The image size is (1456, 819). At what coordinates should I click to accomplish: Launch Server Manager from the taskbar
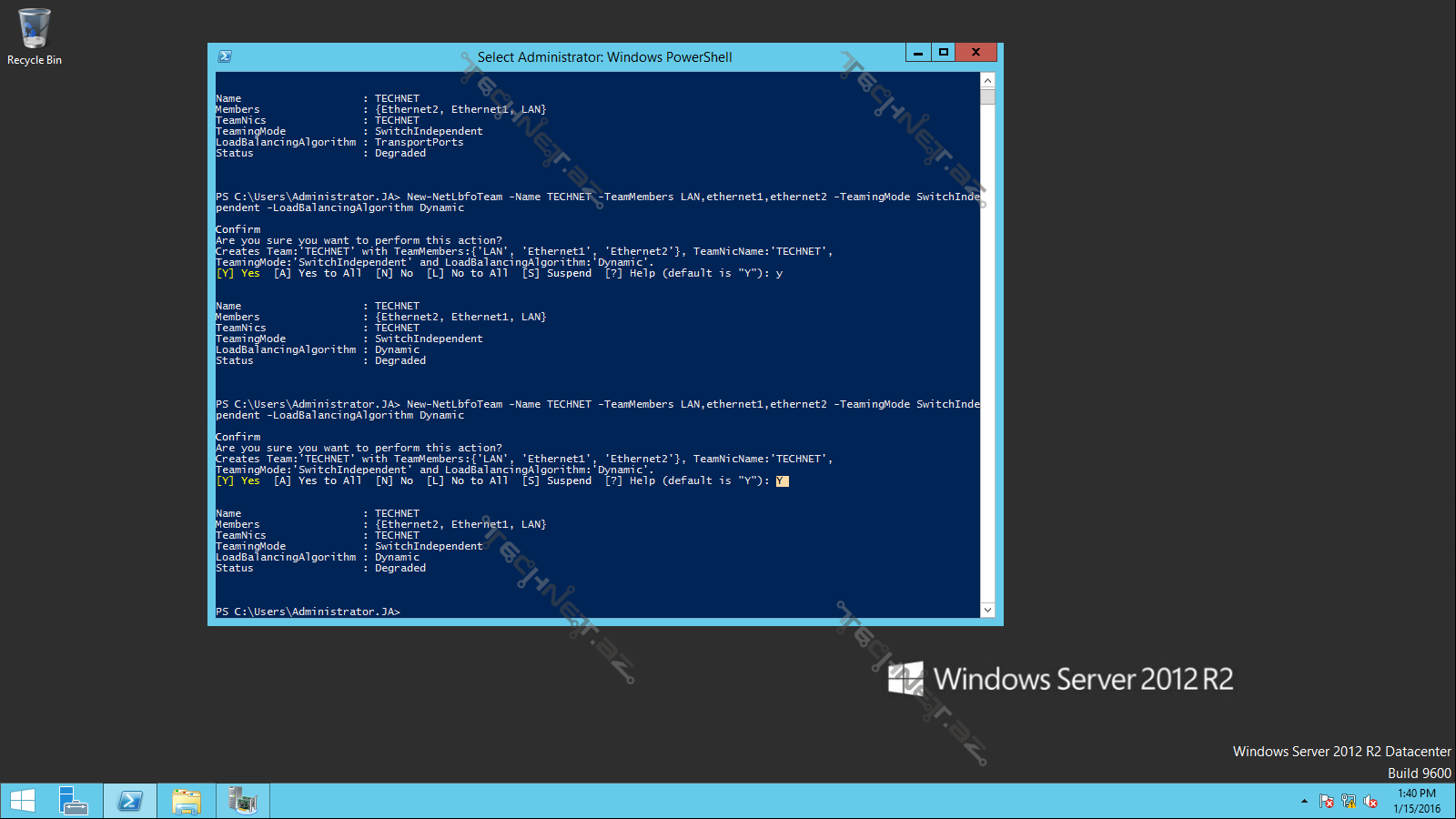point(73,801)
